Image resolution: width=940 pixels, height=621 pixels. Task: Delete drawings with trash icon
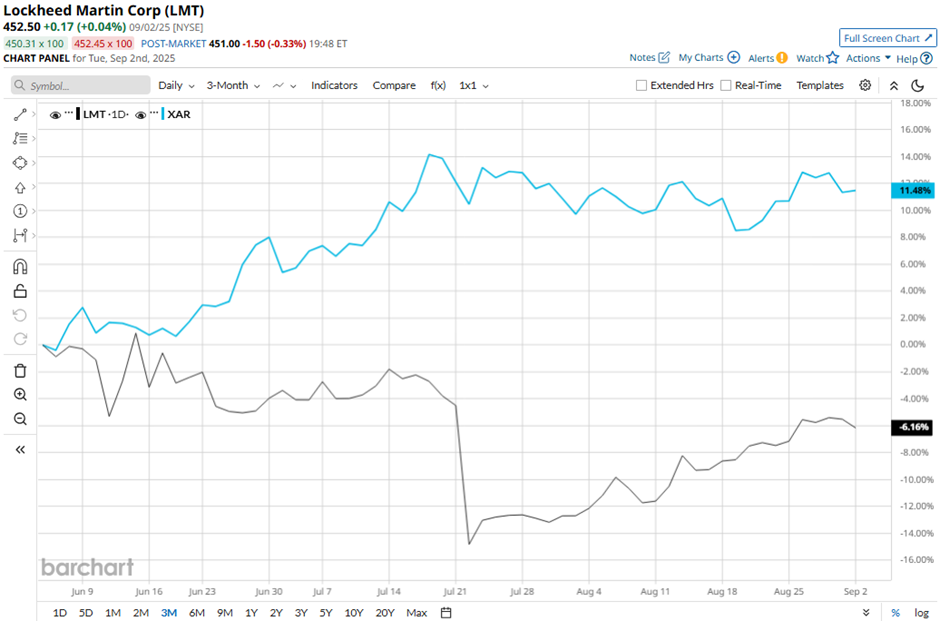20,370
